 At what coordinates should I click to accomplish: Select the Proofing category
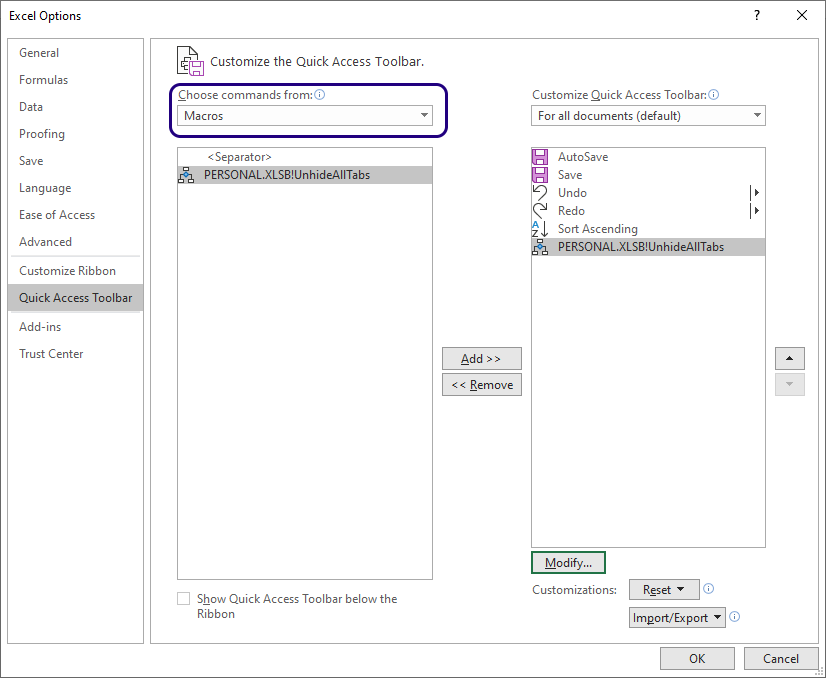point(76,134)
